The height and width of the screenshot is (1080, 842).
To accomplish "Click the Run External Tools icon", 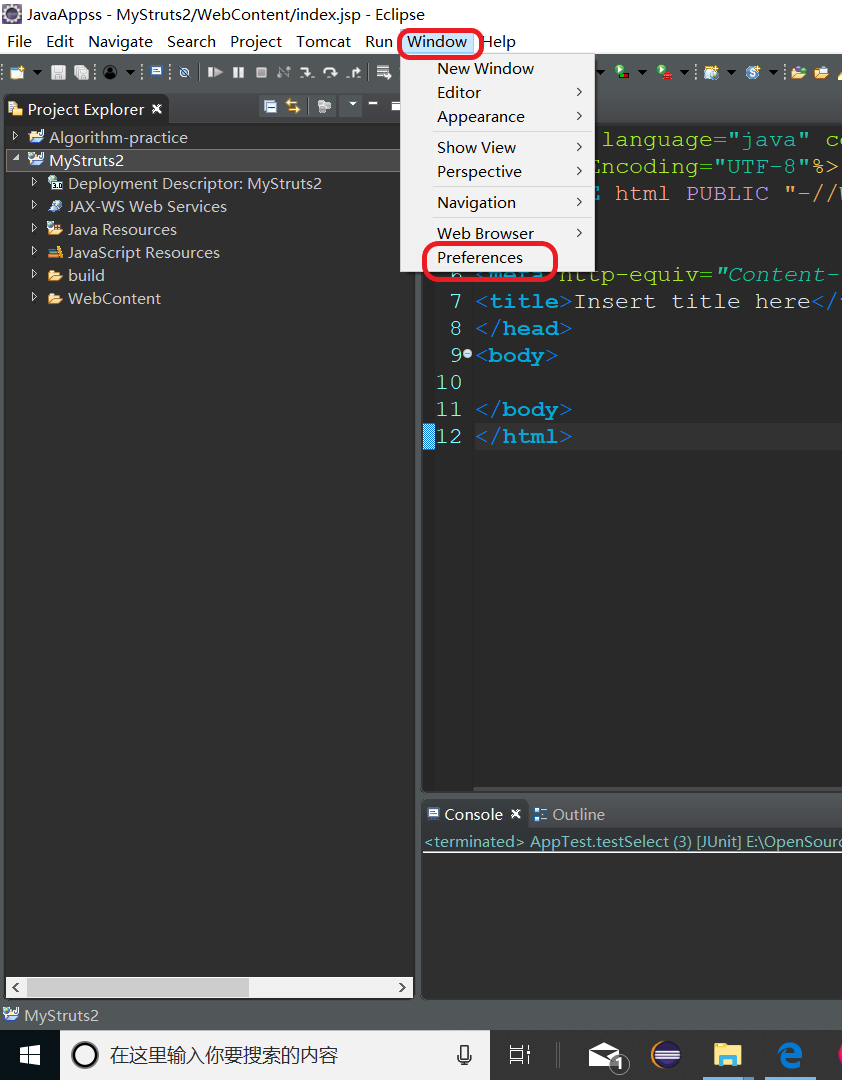I will coord(664,72).
